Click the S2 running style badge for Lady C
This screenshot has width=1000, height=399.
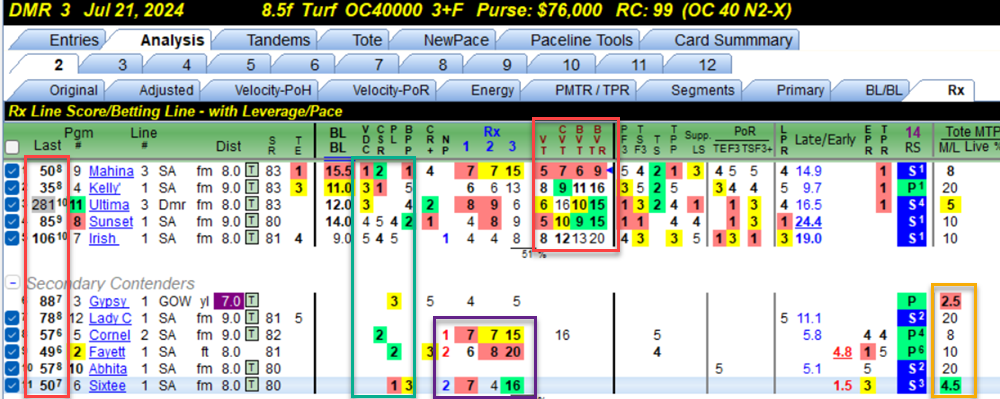912,318
